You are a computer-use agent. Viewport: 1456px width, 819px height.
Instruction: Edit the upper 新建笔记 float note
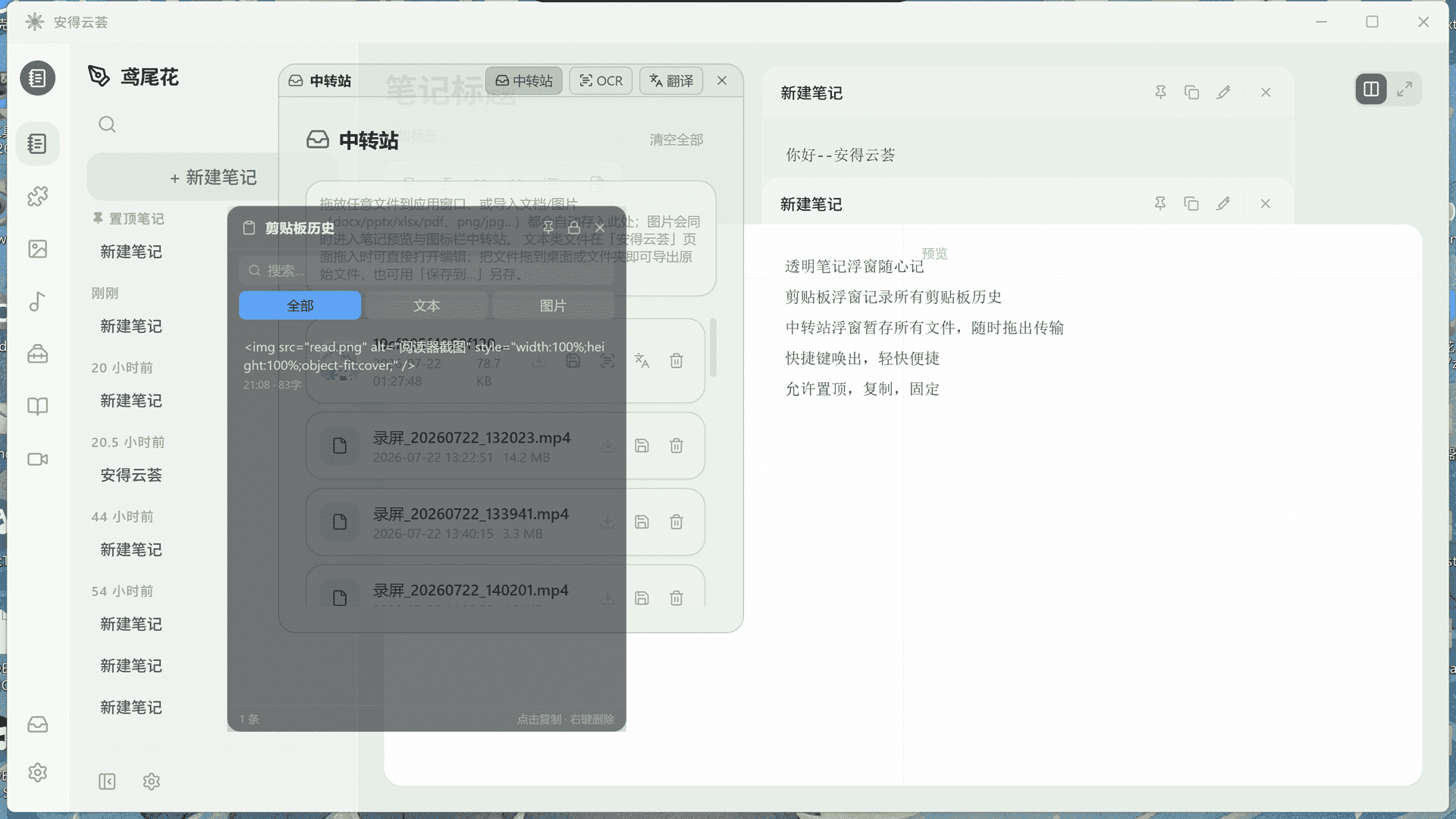coord(1223,93)
